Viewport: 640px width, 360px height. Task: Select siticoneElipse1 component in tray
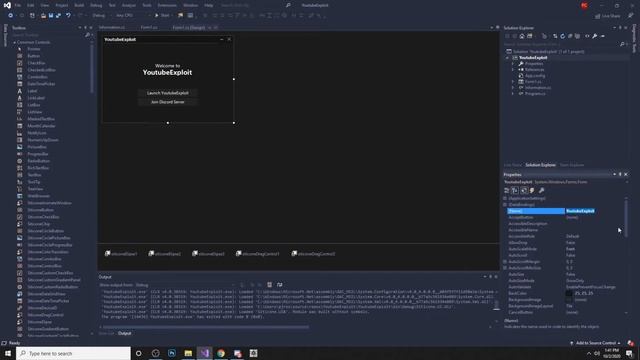point(121,254)
